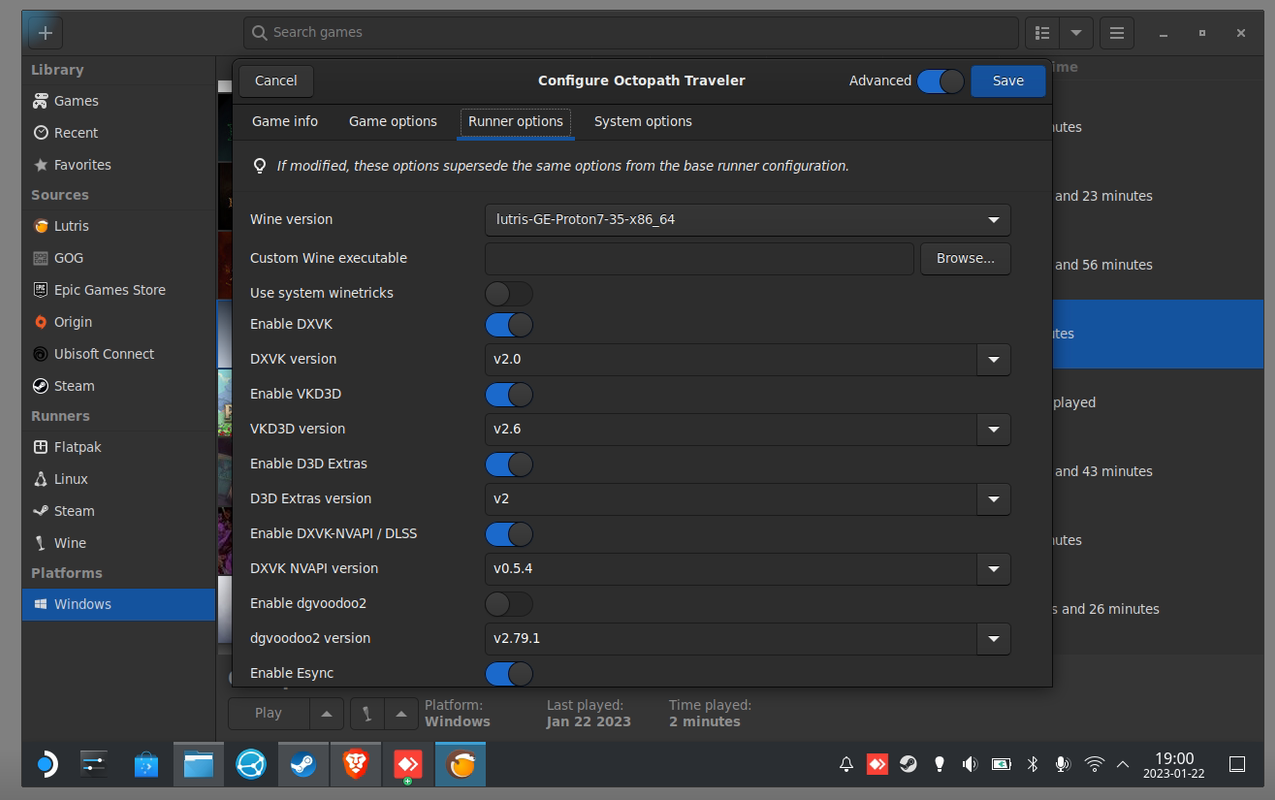Screen dimensions: 1275x800
Task: Switch to the Game options tab
Action: point(393,122)
